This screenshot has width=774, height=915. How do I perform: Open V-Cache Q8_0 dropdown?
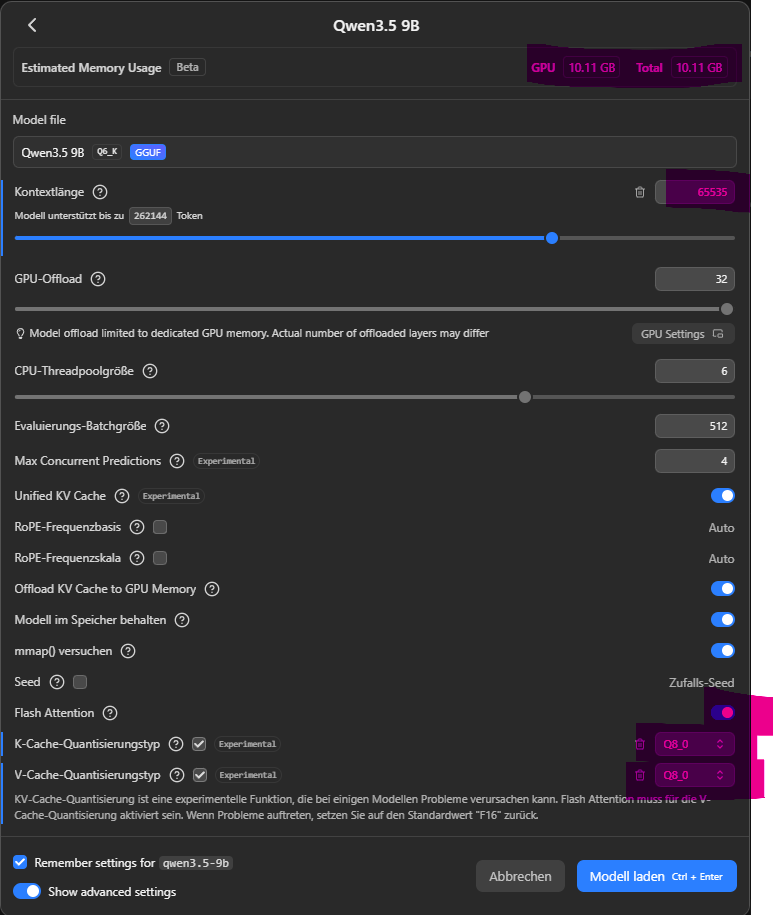695,775
